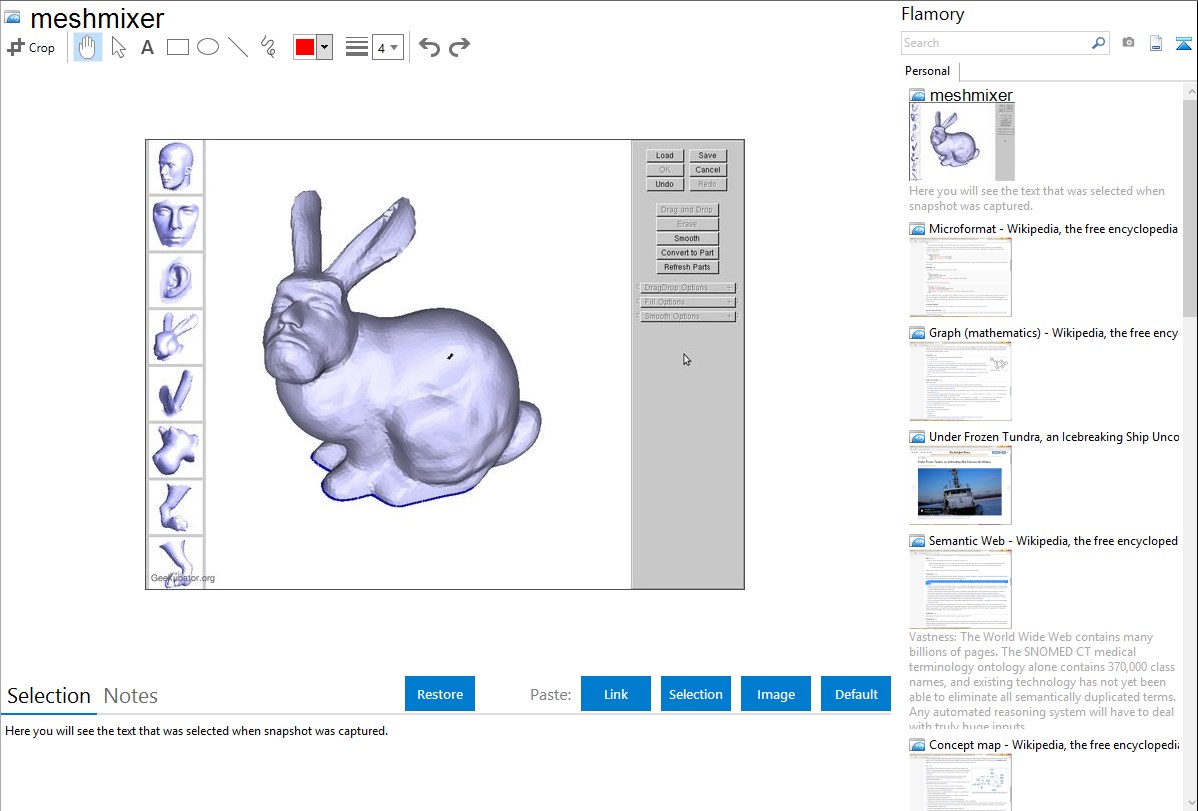
Task: Pick the ellipse shape tool
Action: click(x=208, y=47)
